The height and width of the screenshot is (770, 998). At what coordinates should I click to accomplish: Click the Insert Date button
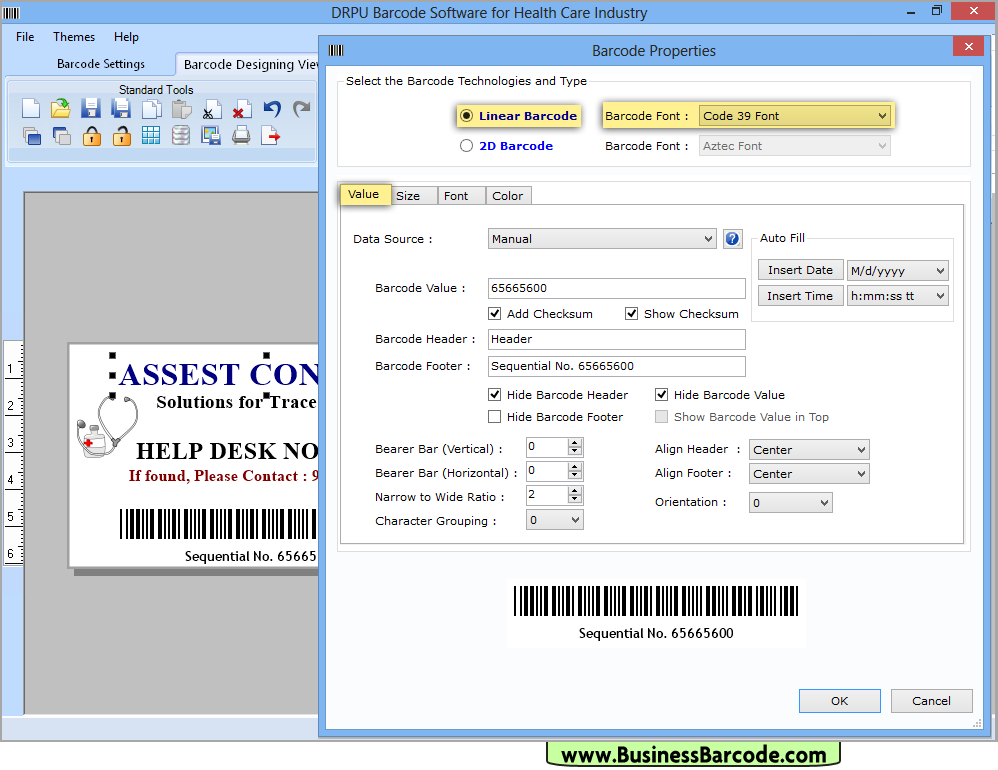click(x=800, y=270)
